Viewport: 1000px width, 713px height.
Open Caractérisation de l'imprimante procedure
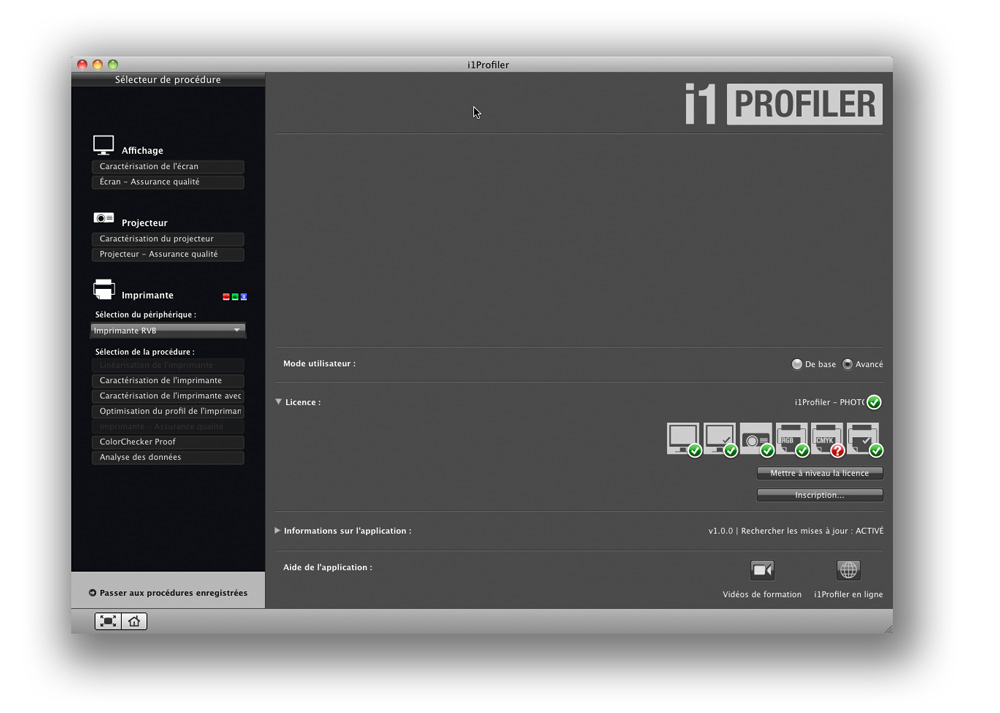[x=168, y=380]
